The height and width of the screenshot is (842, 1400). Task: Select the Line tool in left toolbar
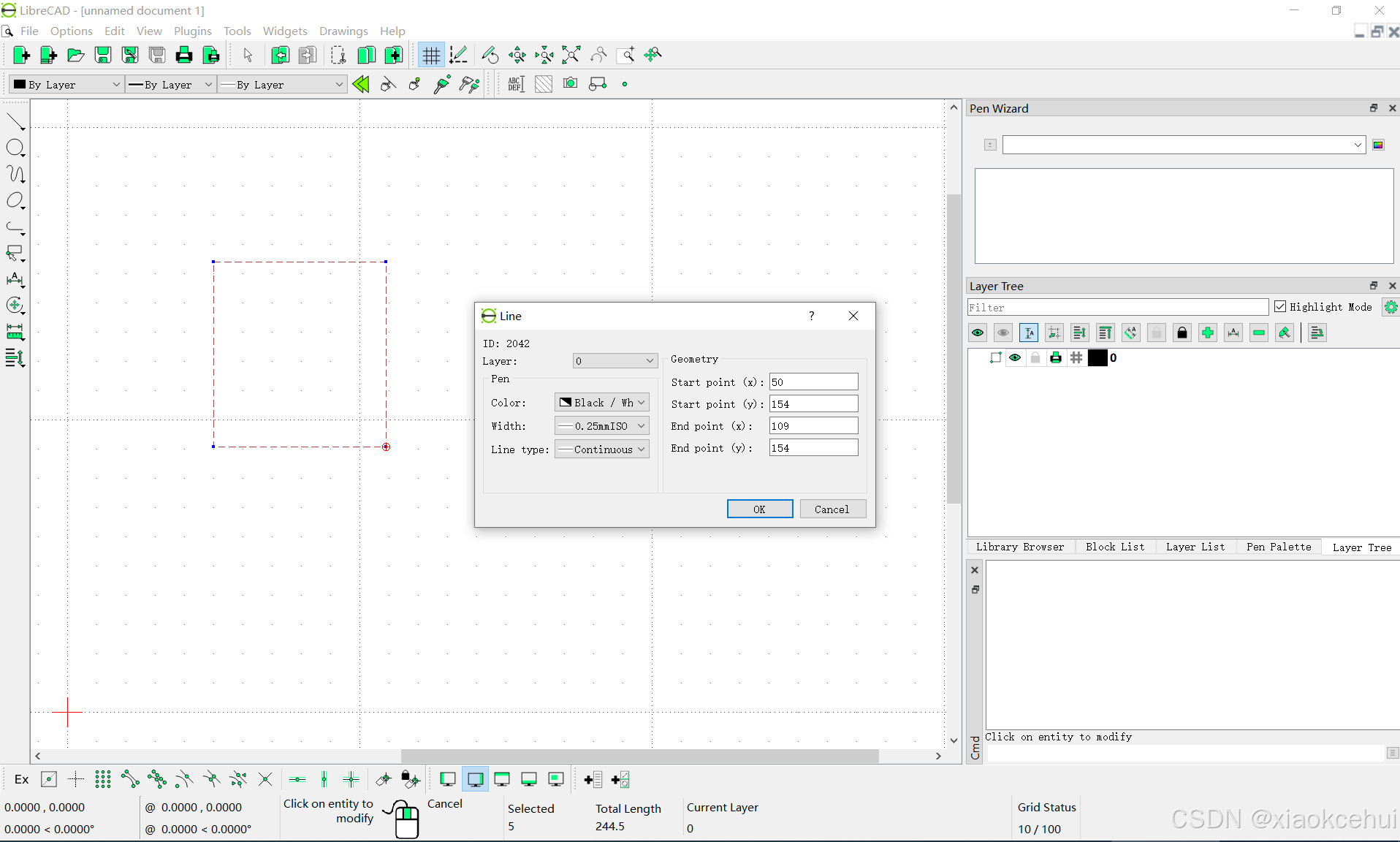15,121
